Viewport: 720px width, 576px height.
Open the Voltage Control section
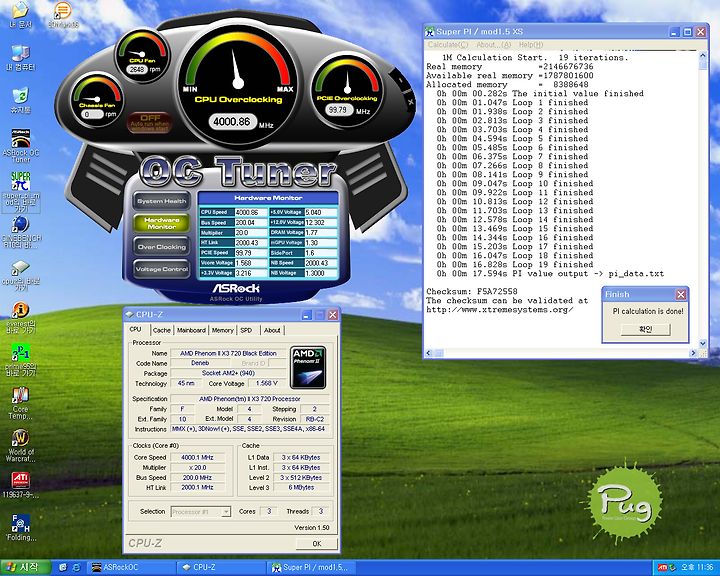pos(162,269)
